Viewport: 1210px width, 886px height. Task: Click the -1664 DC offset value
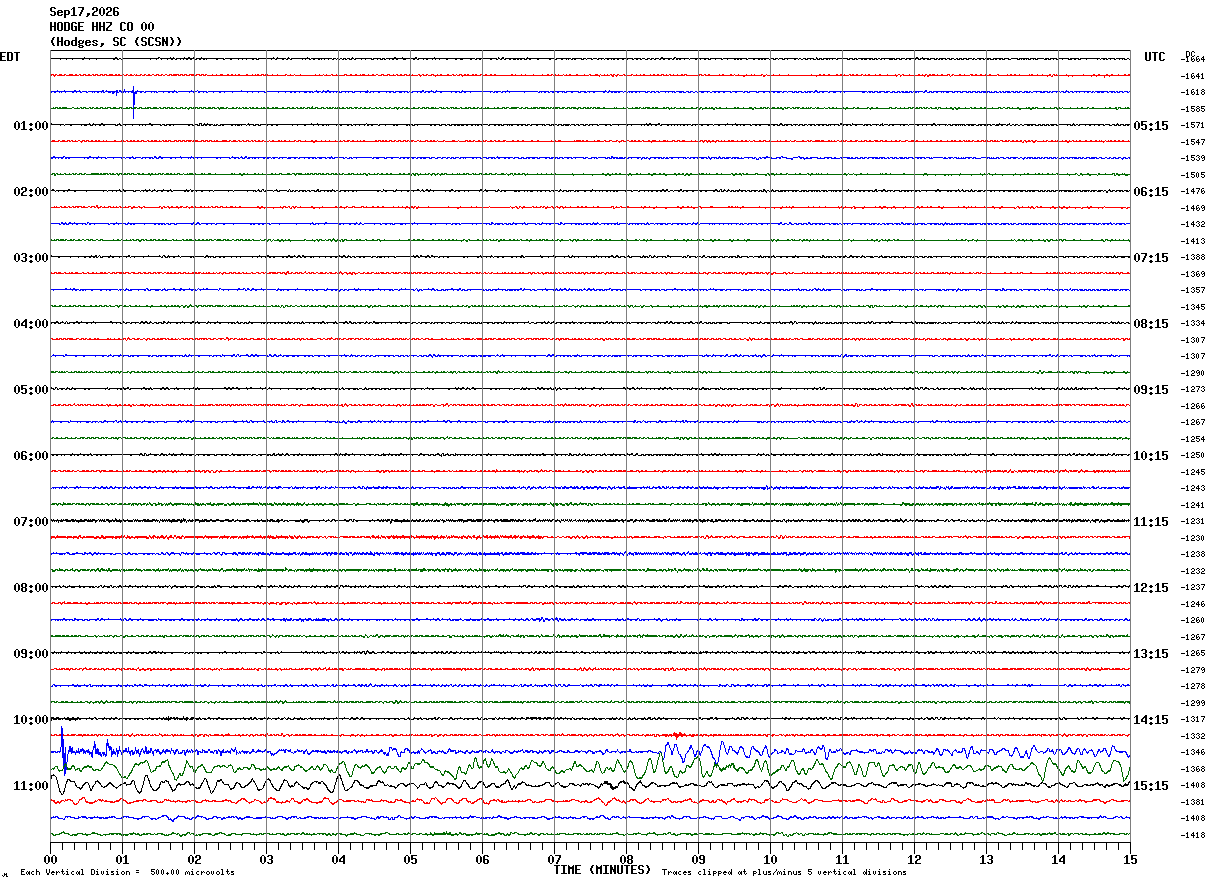(x=1192, y=59)
